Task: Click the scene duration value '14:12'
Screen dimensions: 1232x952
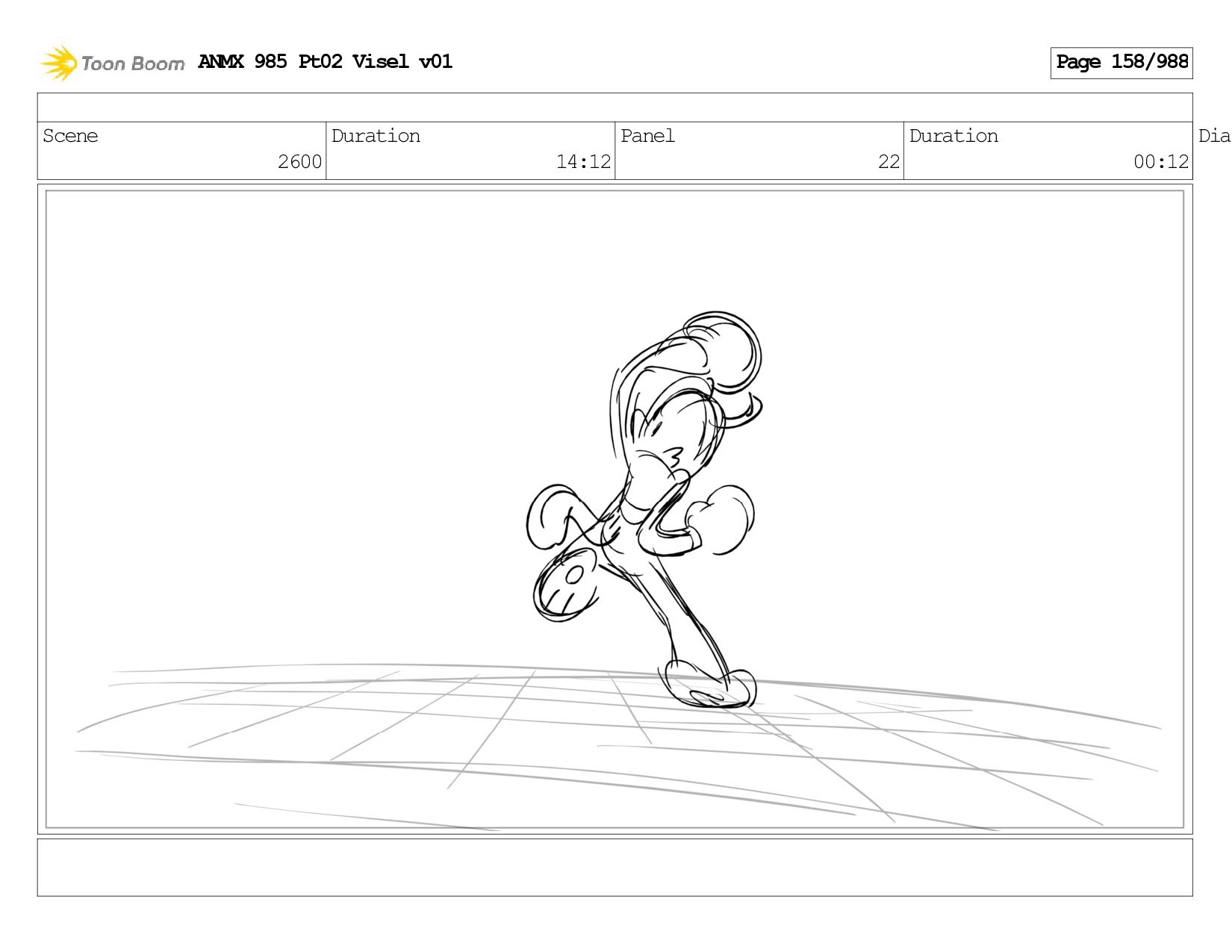Action: click(x=583, y=162)
